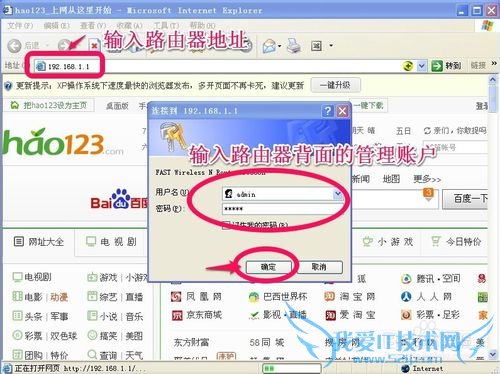Click the 人人网 blue icon
Viewport: 500px width, 374px height.
tap(406, 297)
